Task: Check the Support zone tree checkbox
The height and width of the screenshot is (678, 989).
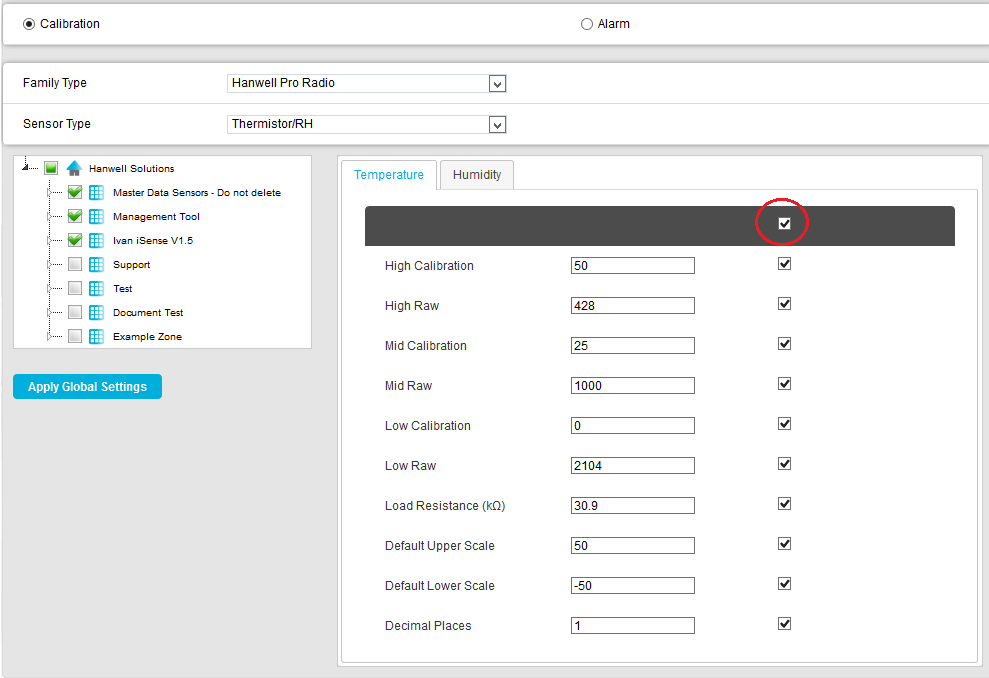Action: point(75,265)
